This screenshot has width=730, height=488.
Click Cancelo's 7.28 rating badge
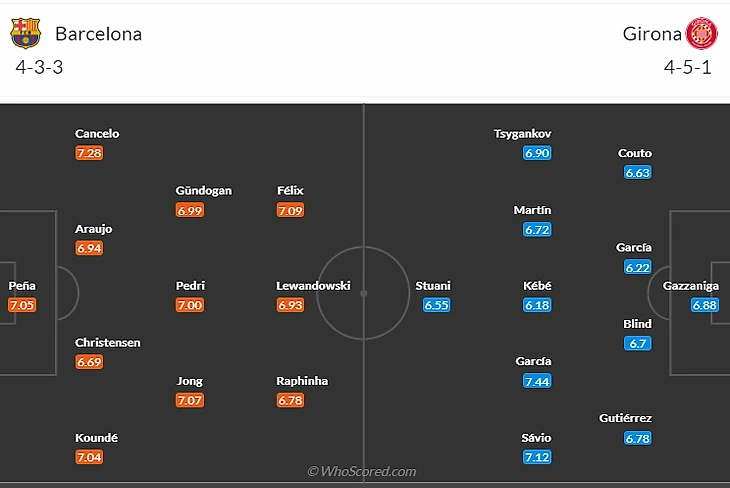(x=89, y=154)
